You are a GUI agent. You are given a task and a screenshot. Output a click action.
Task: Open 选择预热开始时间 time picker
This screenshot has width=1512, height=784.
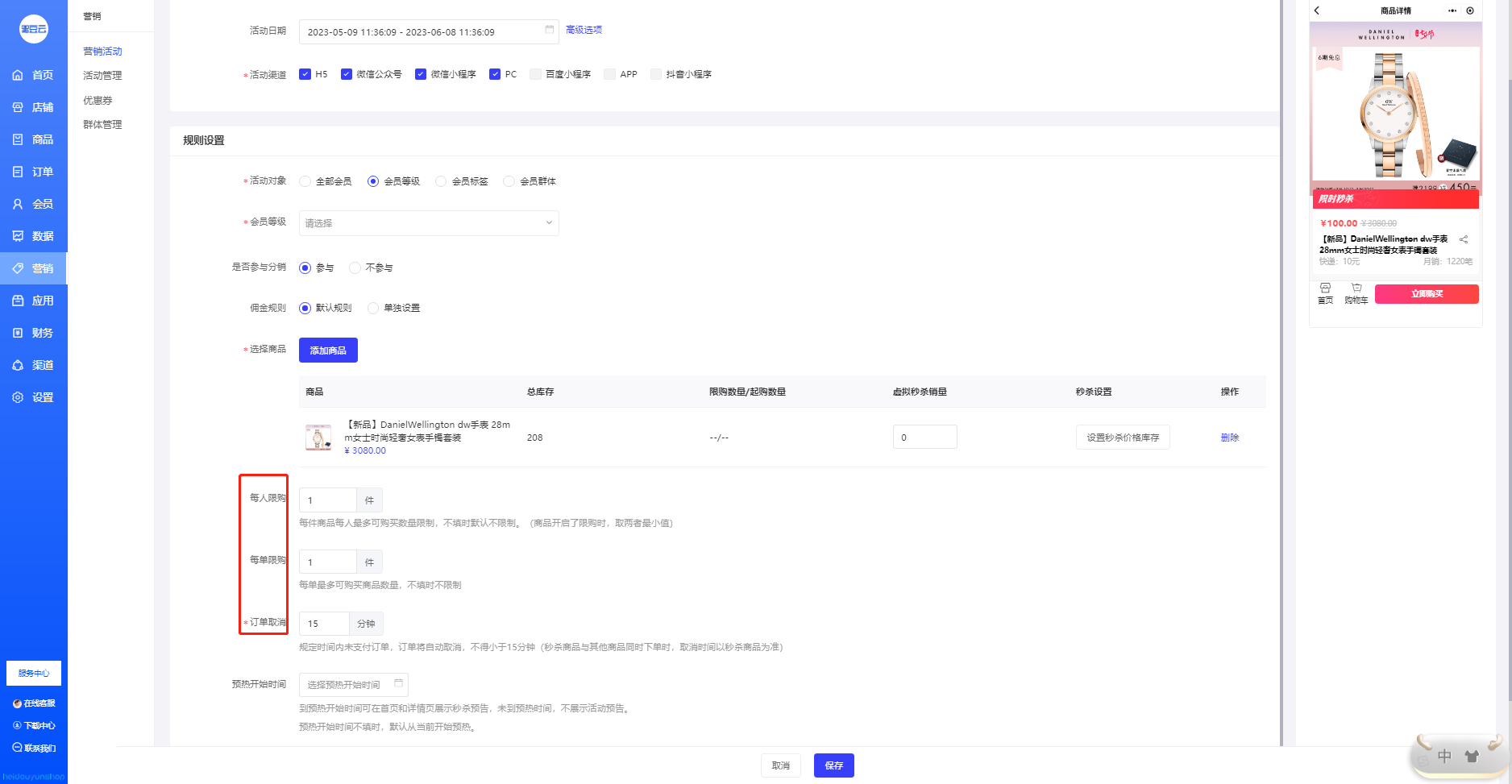(x=354, y=685)
